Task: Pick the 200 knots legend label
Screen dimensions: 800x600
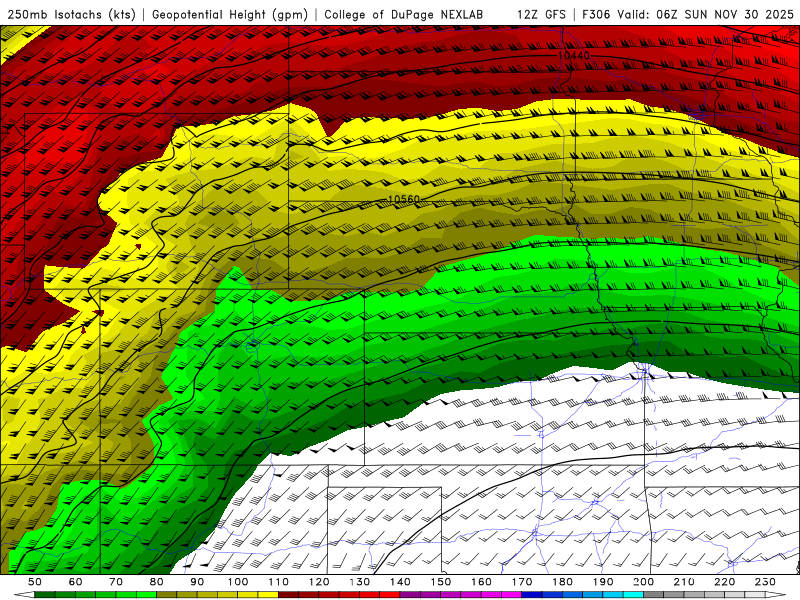Action: [644, 582]
